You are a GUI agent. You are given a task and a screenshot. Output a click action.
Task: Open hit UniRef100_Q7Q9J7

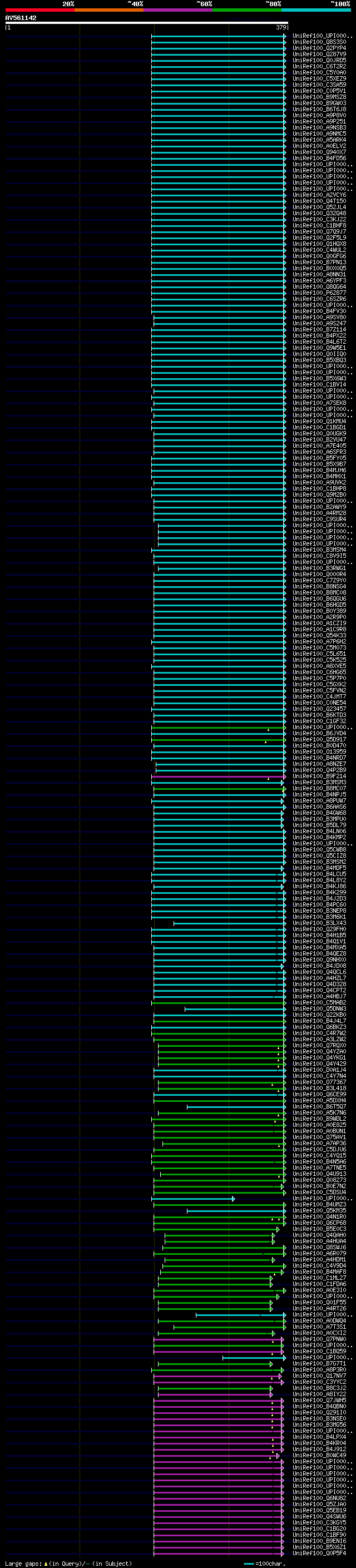319,231
